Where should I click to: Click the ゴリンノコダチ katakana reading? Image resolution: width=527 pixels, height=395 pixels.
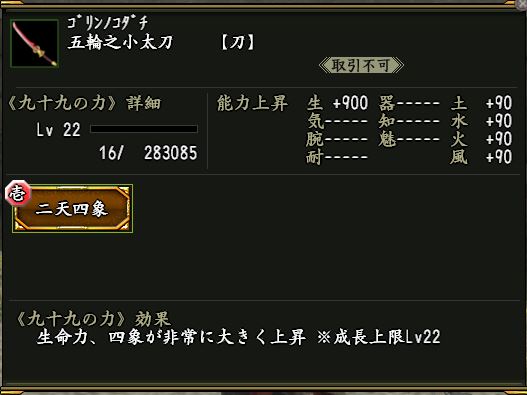107,23
